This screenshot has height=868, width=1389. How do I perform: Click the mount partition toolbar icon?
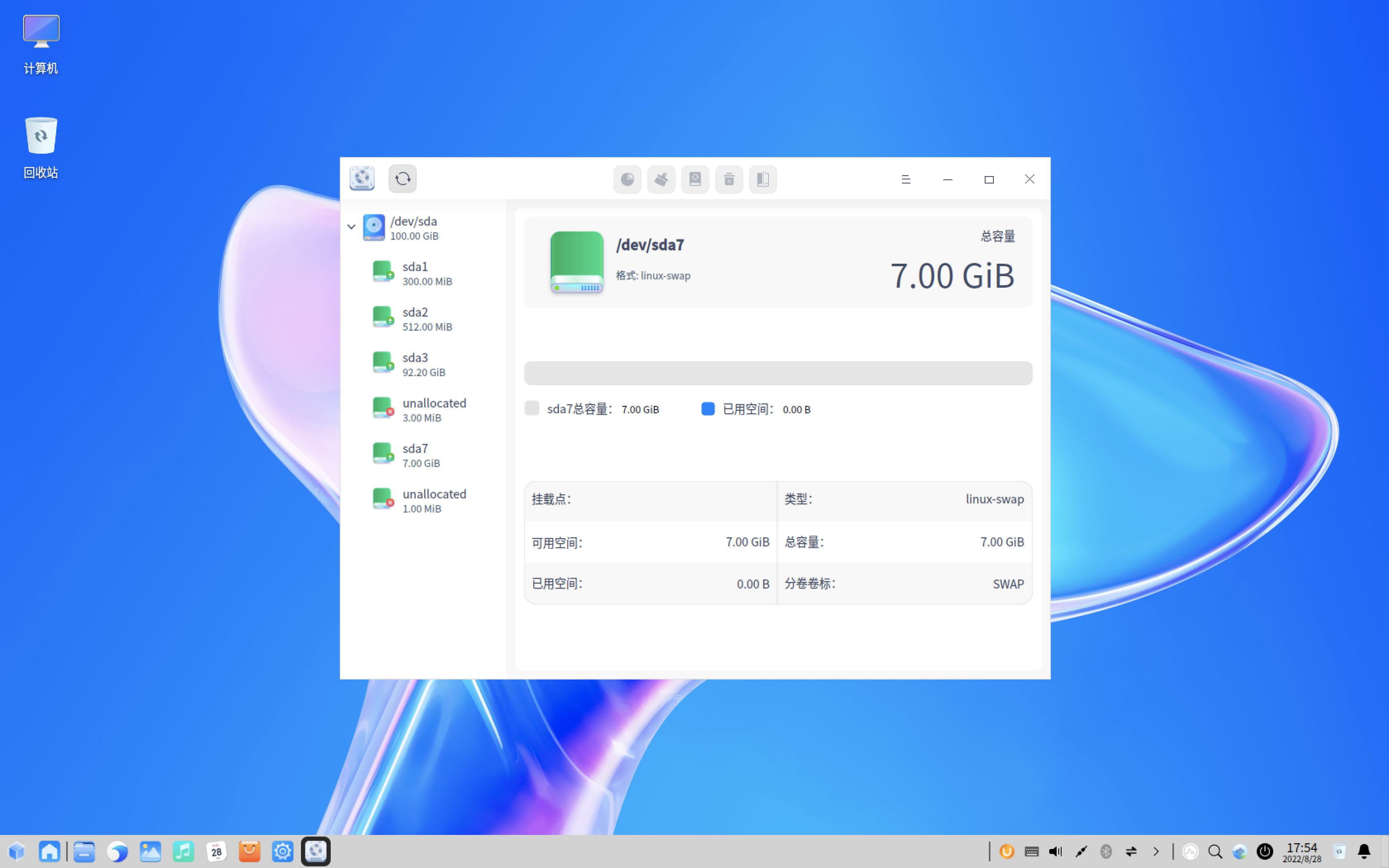pyautogui.click(x=695, y=179)
